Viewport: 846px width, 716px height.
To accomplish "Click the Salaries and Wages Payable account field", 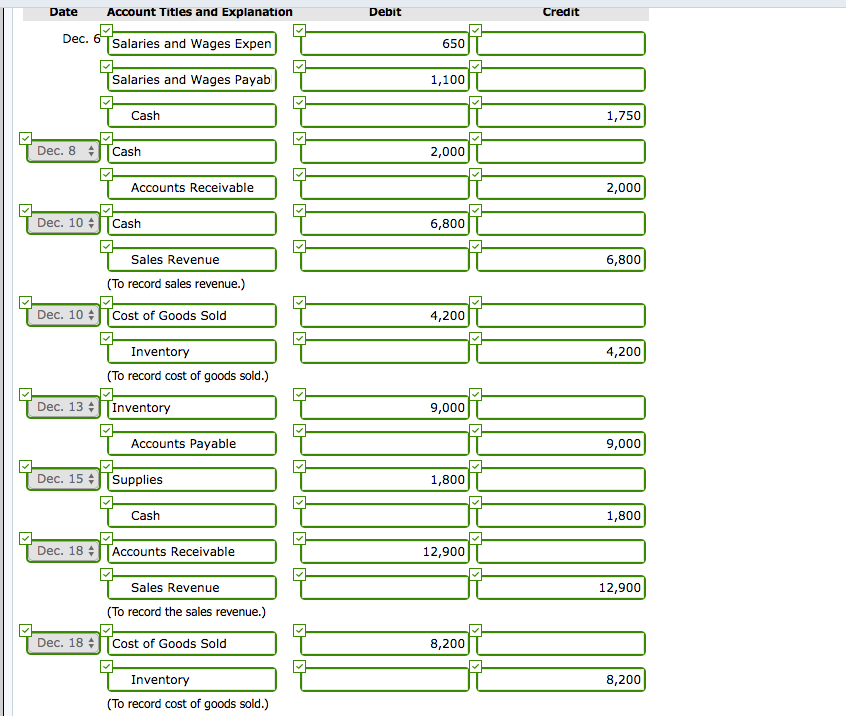I will click(192, 80).
